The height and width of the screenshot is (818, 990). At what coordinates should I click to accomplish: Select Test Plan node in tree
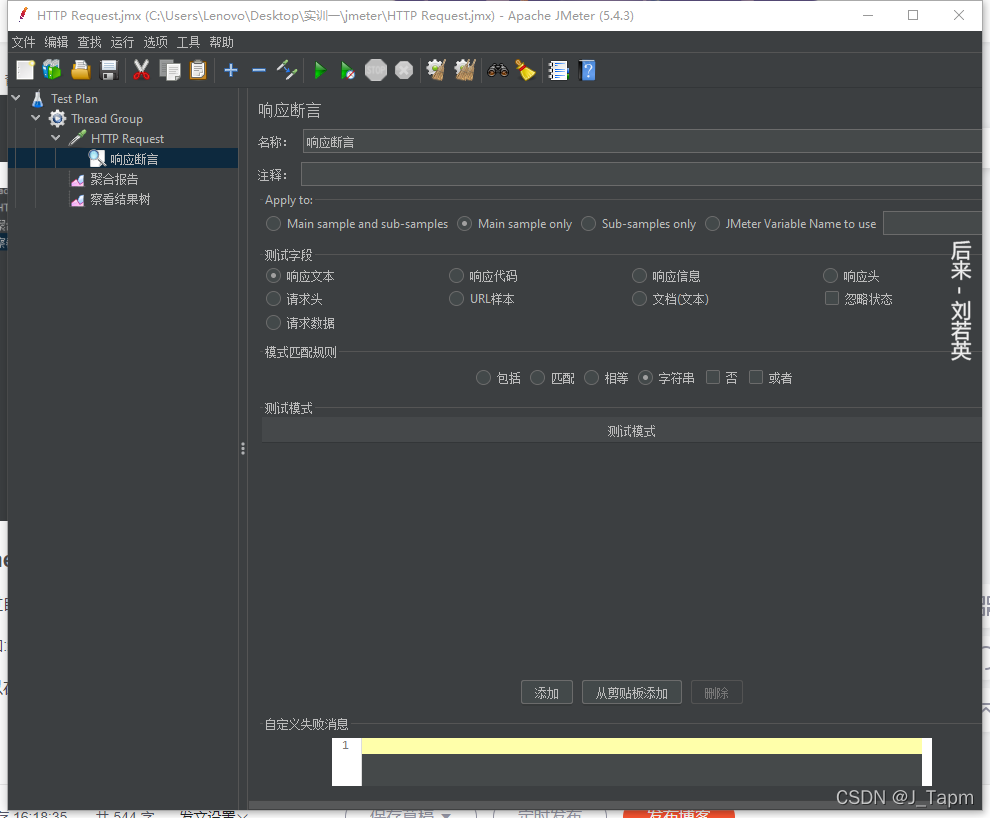(74, 98)
